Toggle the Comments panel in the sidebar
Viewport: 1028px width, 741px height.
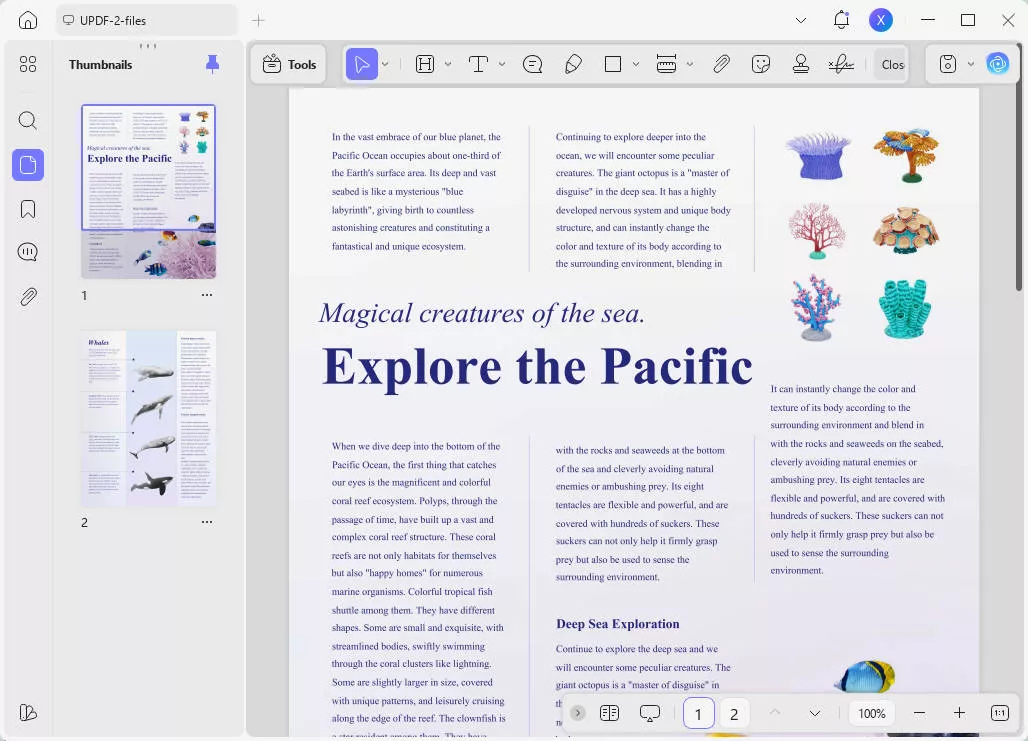tap(28, 251)
